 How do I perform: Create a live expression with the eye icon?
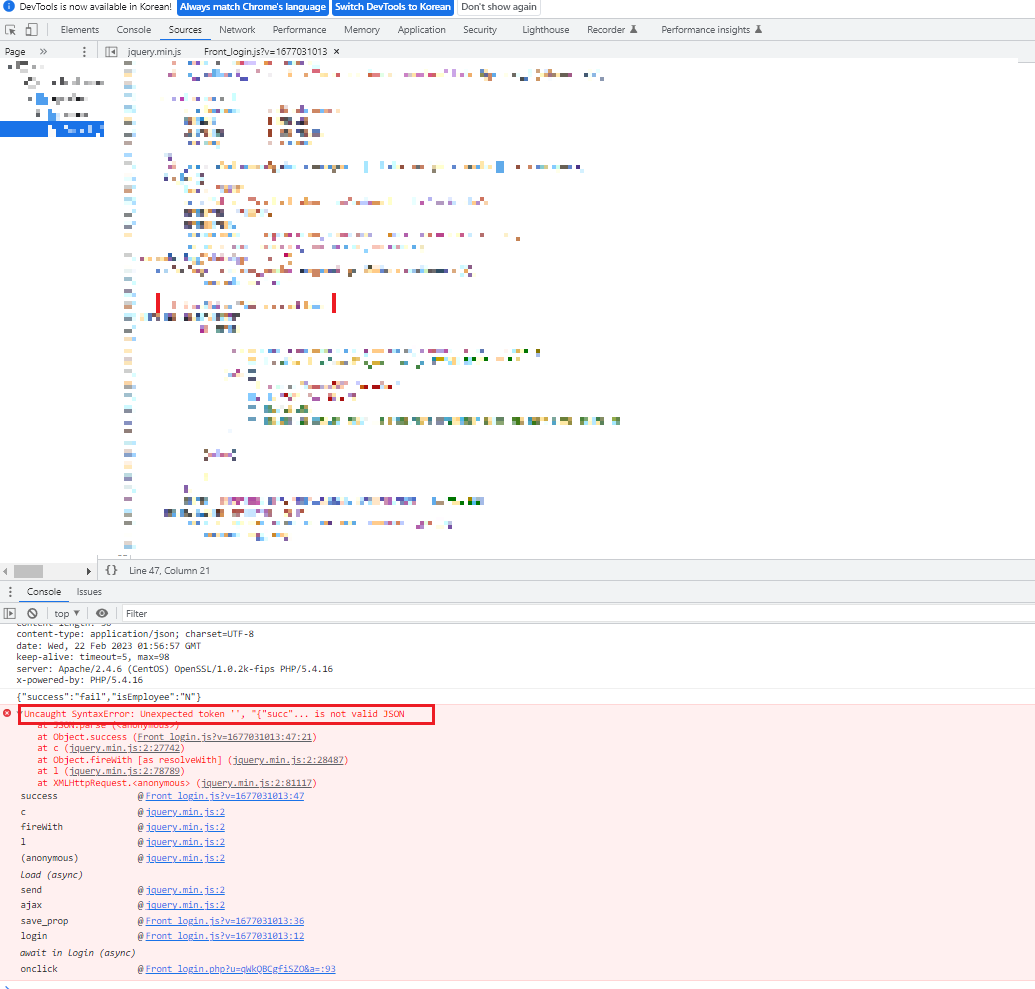[101, 613]
